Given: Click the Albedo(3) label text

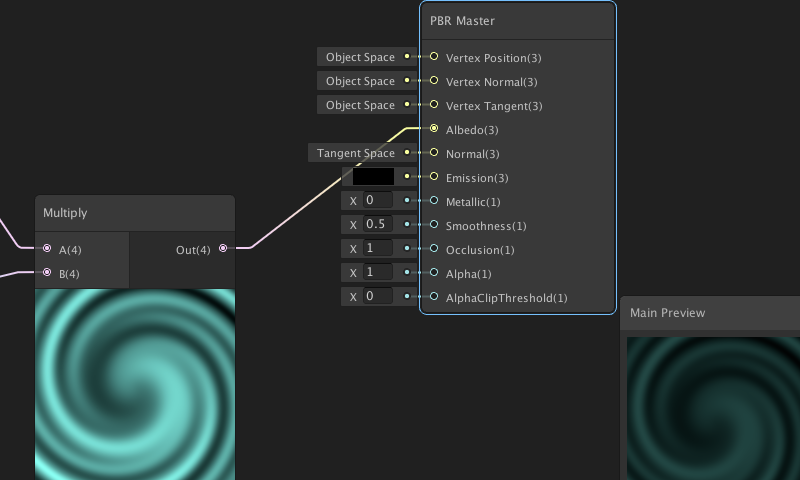Looking at the screenshot, I should (x=472, y=130).
